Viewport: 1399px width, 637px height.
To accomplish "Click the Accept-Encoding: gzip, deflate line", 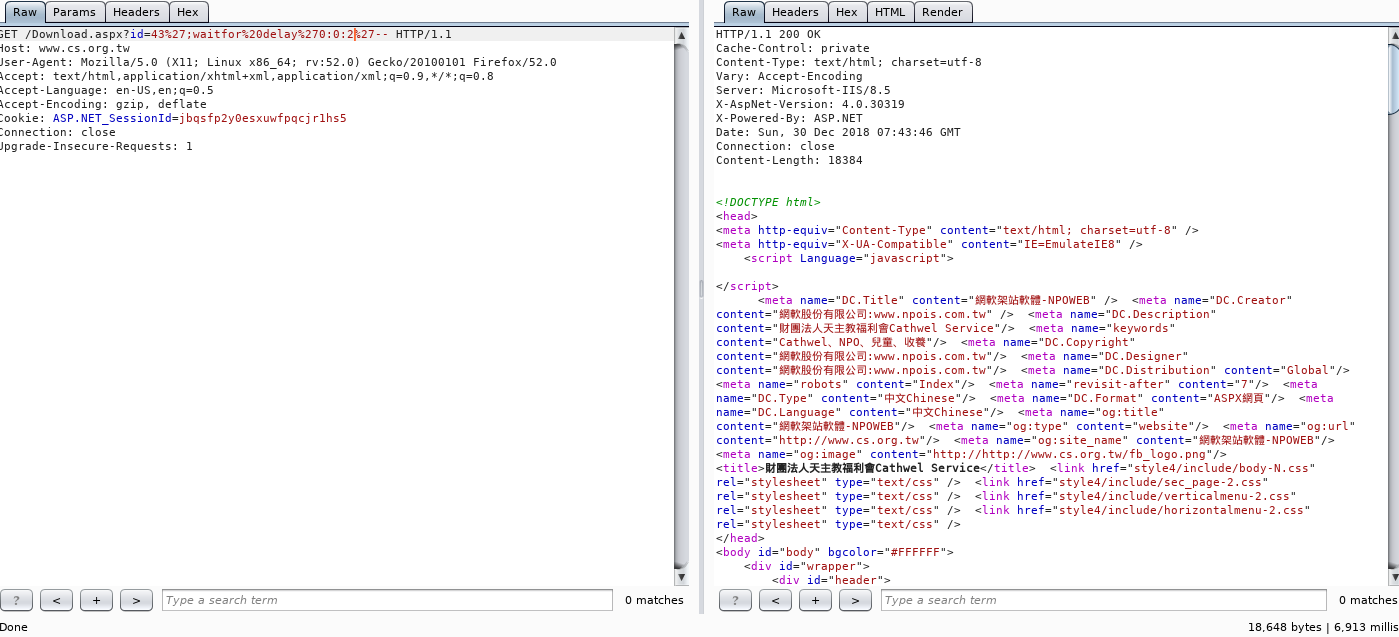I will pyautogui.click(x=103, y=104).
